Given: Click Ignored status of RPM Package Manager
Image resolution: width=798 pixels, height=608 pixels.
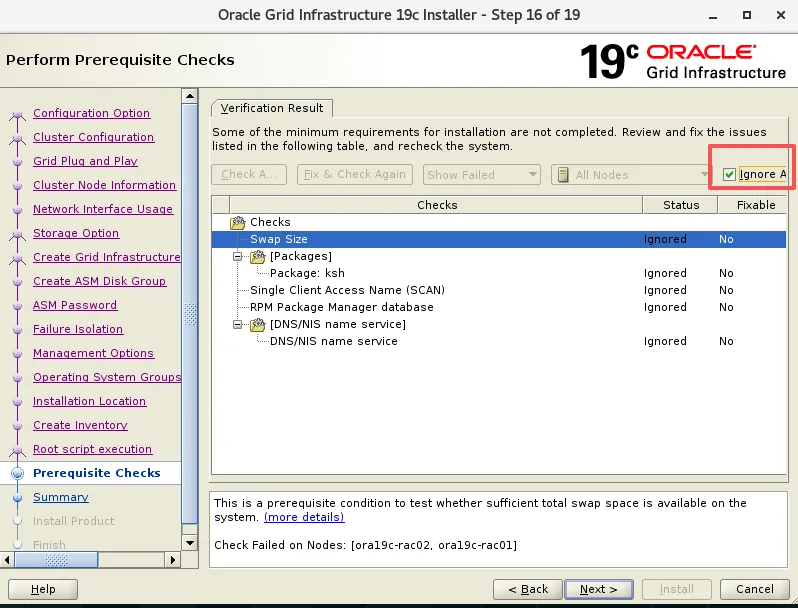Looking at the screenshot, I should click(x=665, y=307).
